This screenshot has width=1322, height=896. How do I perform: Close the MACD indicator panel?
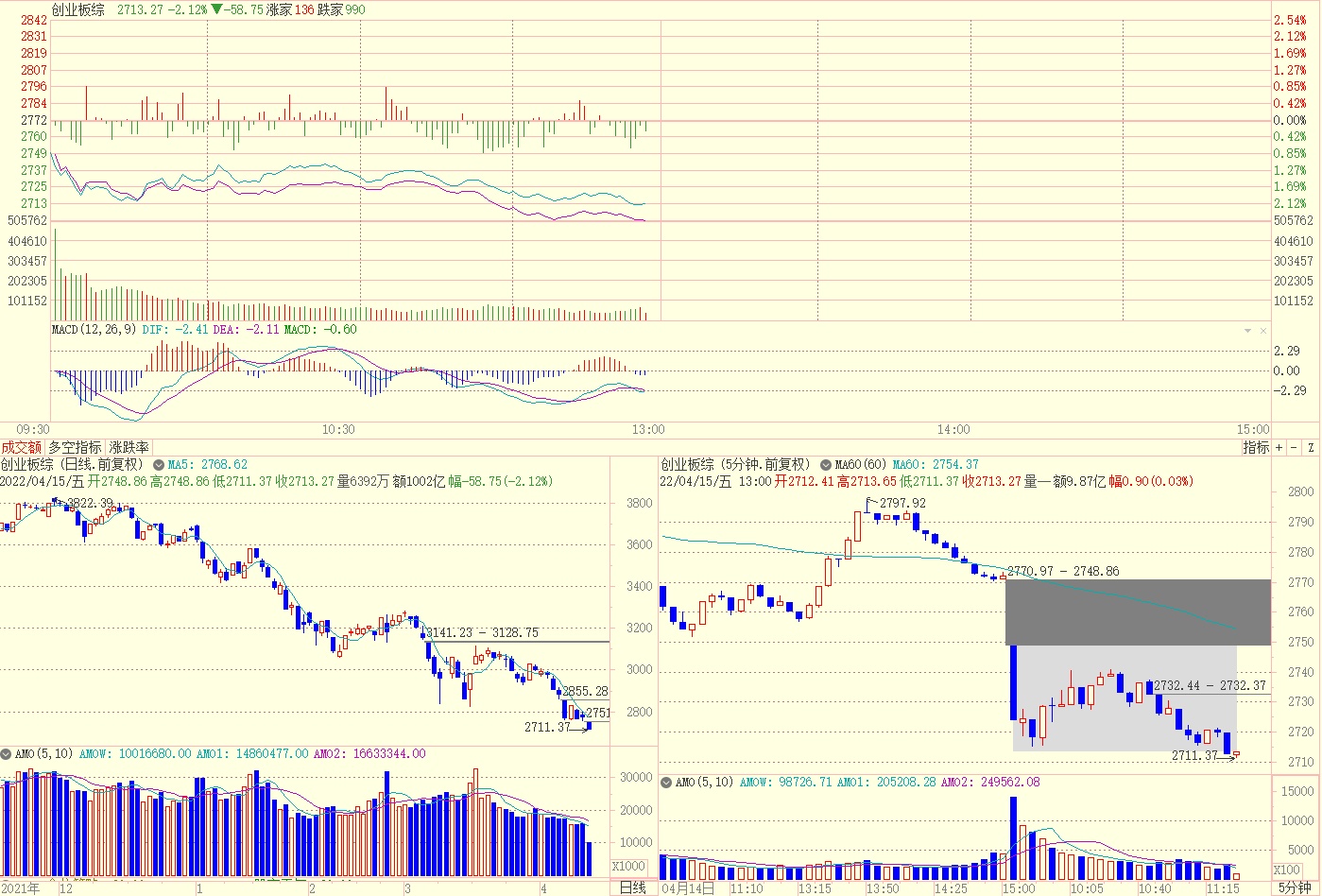1262,331
